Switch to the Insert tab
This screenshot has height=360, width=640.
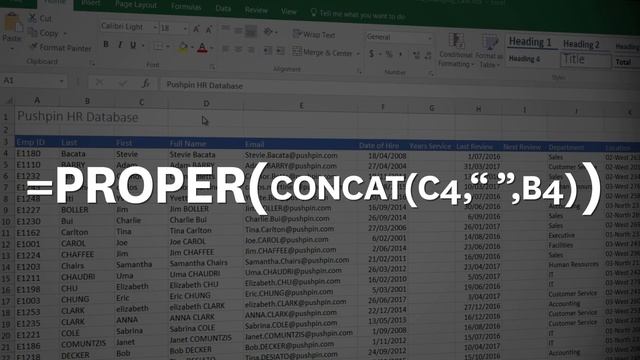click(x=91, y=3)
